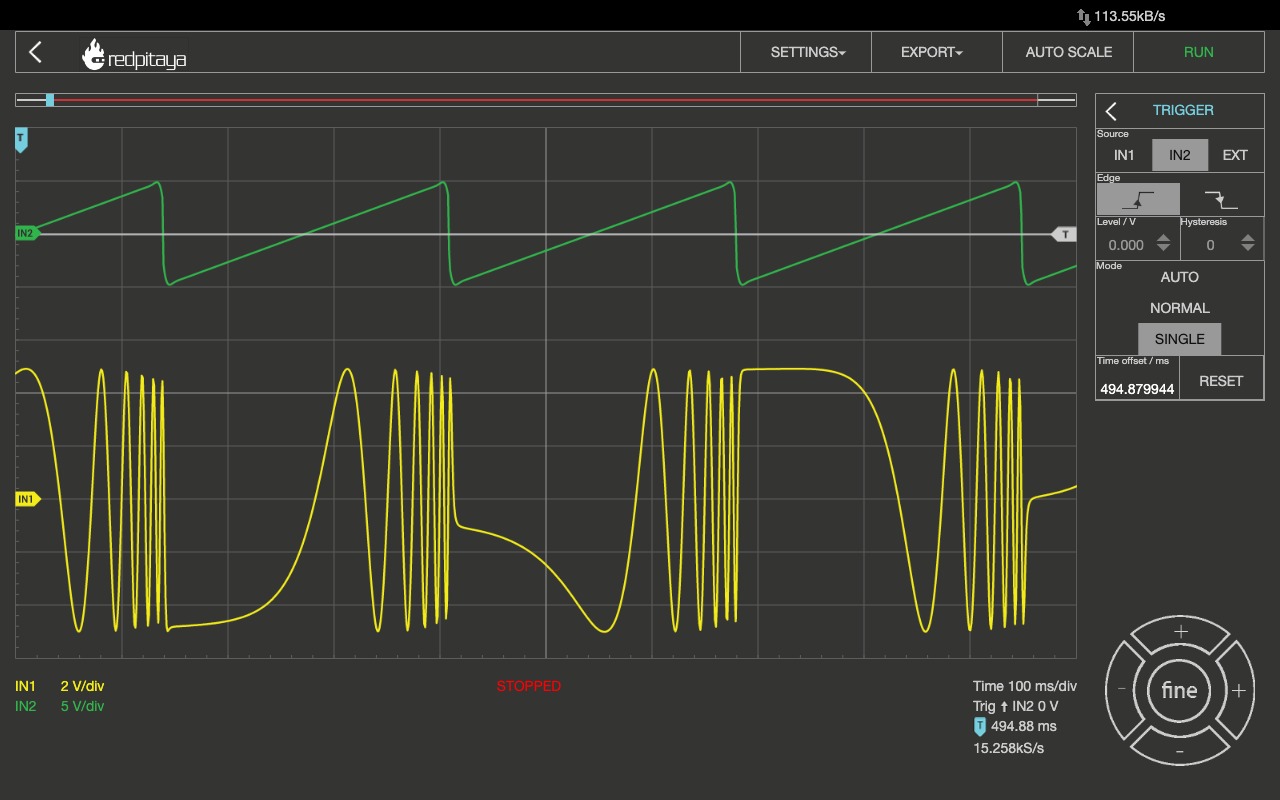
Task: Click the joystick up plus button
Action: pyautogui.click(x=1180, y=632)
